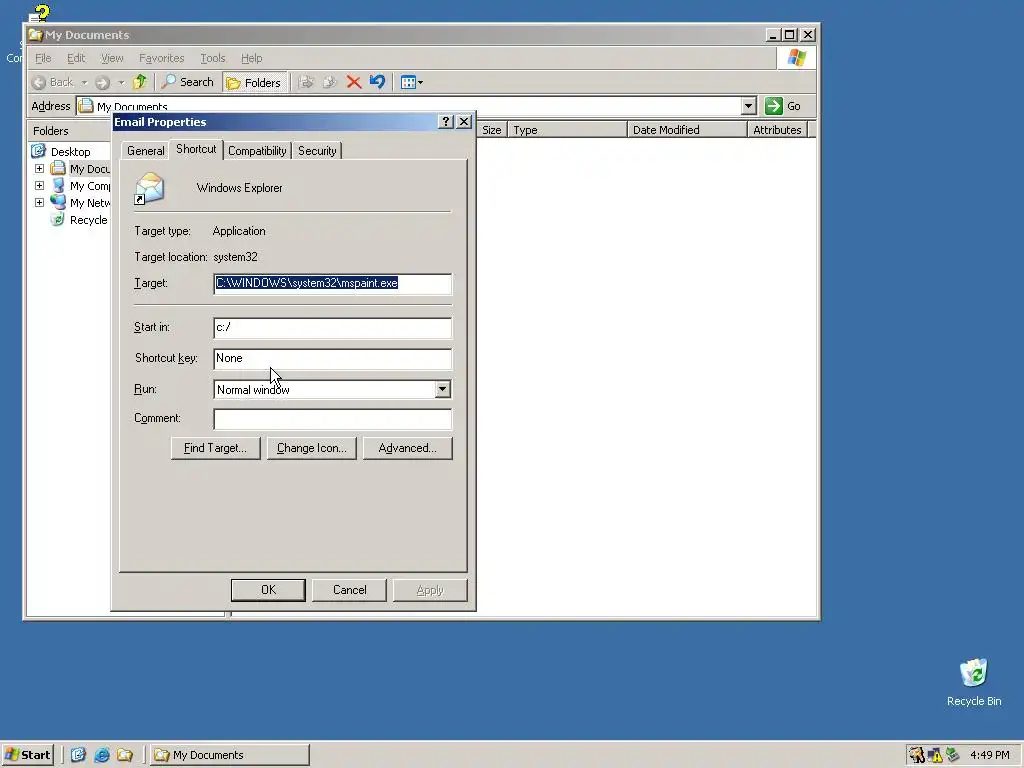Open the Recycle Bin desktop icon

(x=974, y=682)
